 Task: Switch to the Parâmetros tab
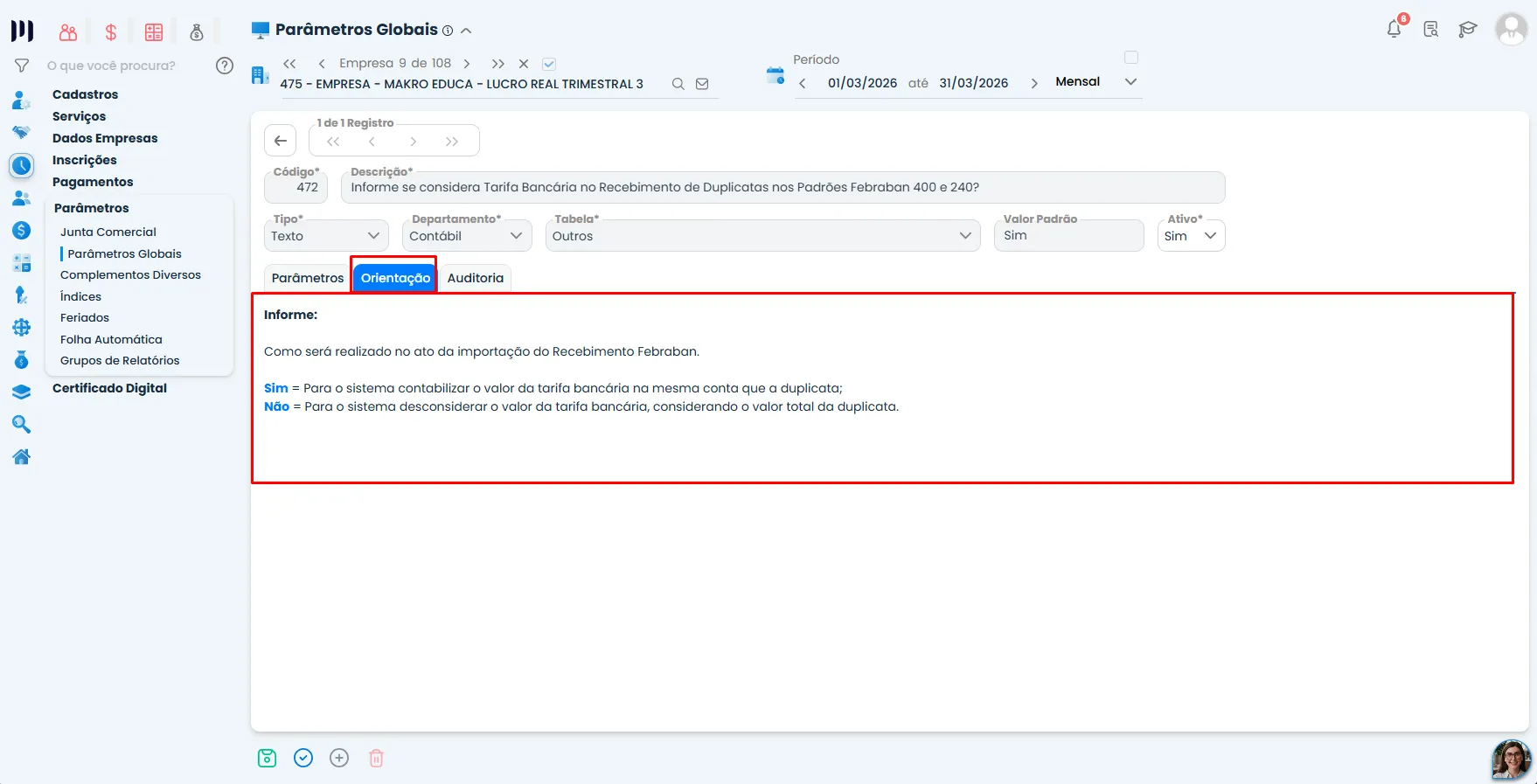point(308,278)
